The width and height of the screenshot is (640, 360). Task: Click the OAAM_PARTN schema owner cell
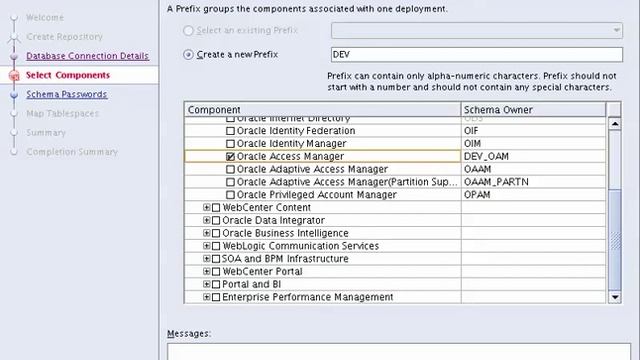click(533, 182)
